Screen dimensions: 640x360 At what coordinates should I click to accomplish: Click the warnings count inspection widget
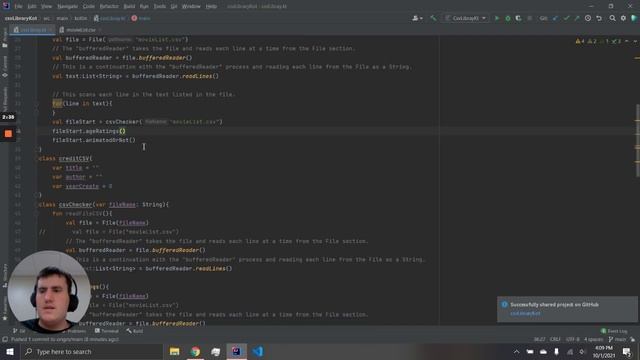click(x=598, y=41)
